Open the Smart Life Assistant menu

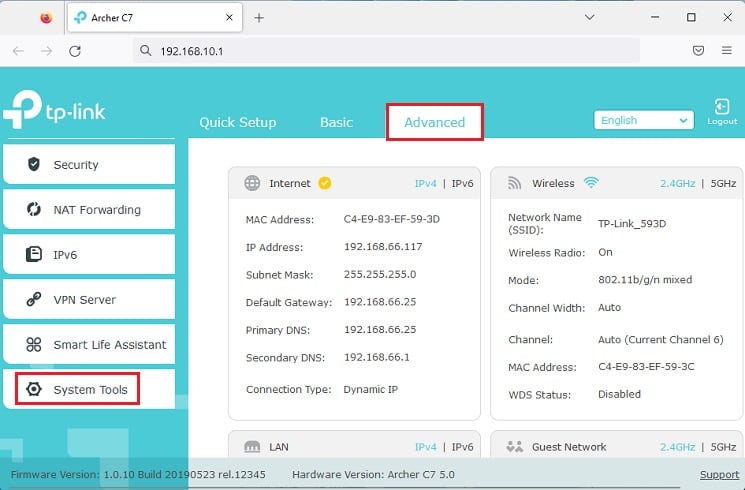89,345
